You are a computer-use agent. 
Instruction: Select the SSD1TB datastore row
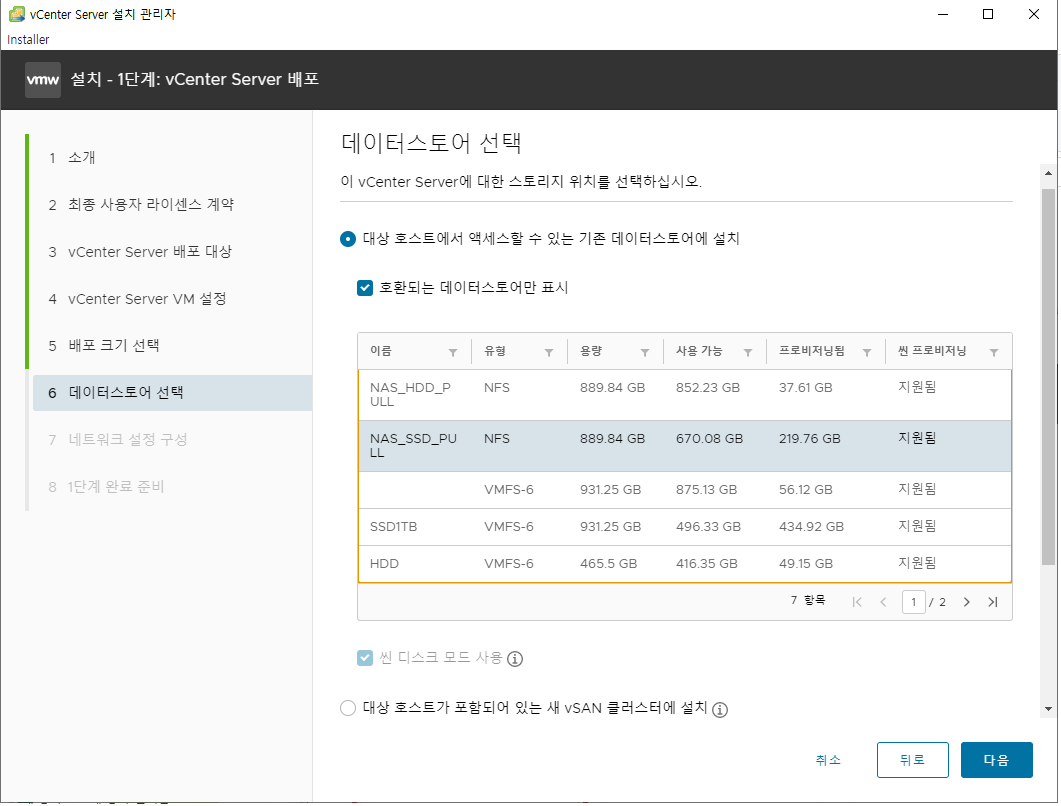coord(685,527)
